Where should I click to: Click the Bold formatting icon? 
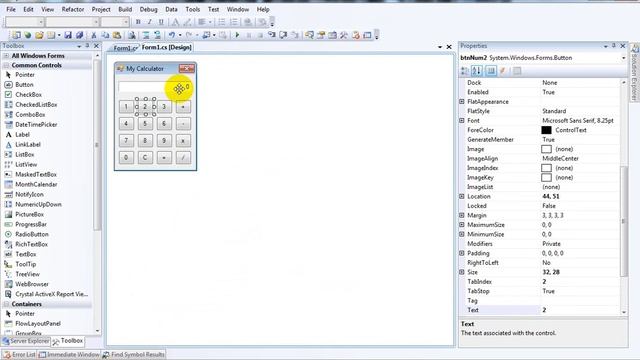tap(138, 22)
